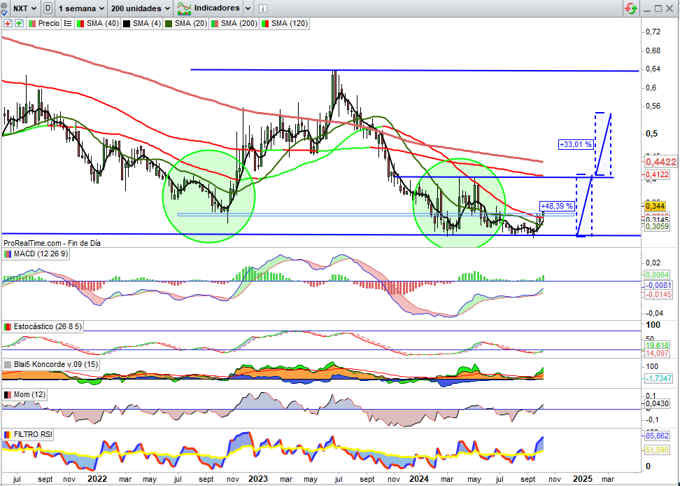Viewport: 680px width, 486px height.
Task: Open SMA (4) indicator settings
Action: click(x=147, y=23)
